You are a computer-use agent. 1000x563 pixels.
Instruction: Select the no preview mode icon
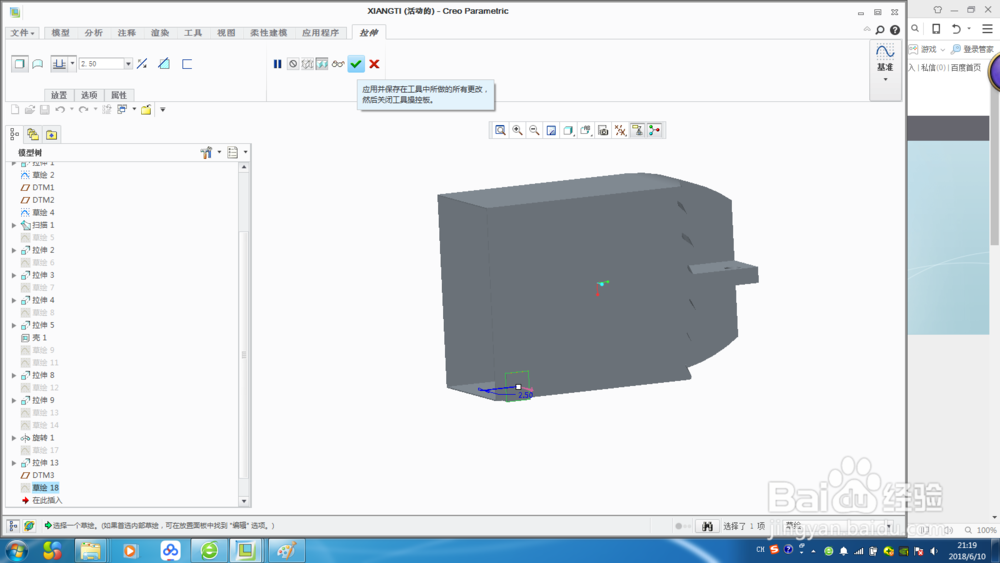coord(293,64)
